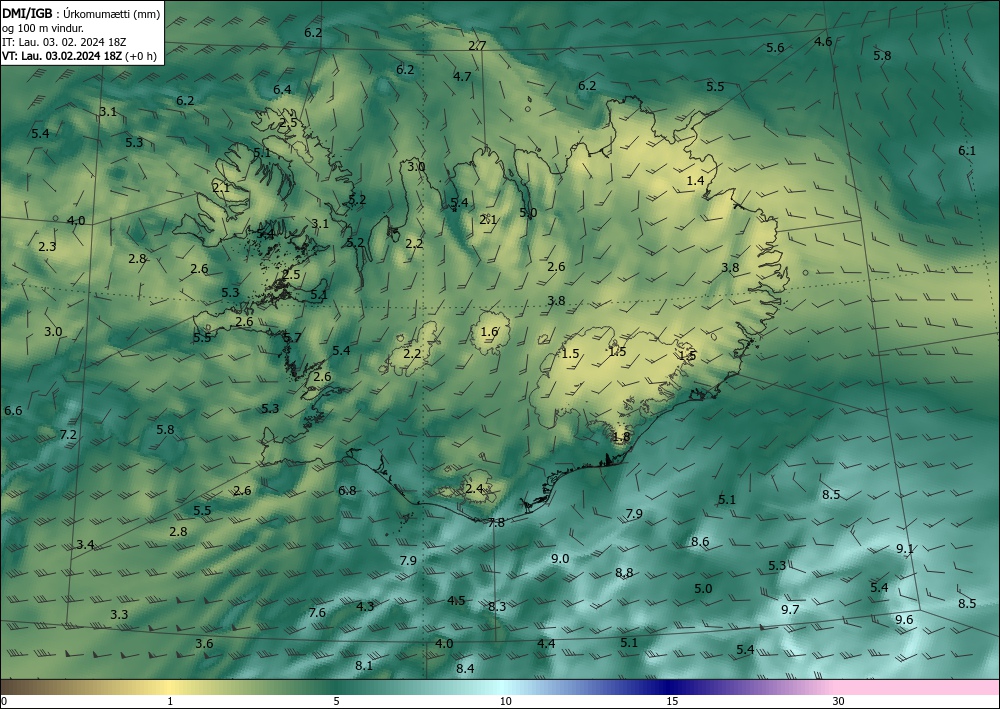This screenshot has height=709, width=1000.
Task: Click the 6.8 value off Reykjanes
Action: pyautogui.click(x=347, y=490)
